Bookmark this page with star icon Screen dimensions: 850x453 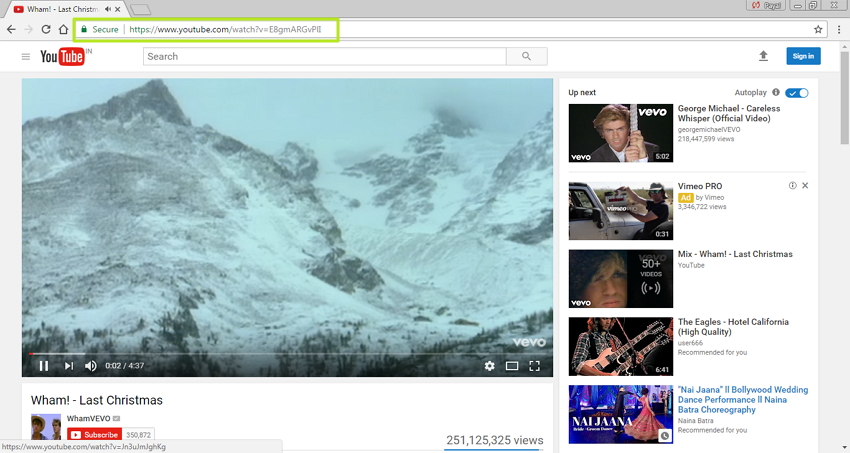click(818, 30)
